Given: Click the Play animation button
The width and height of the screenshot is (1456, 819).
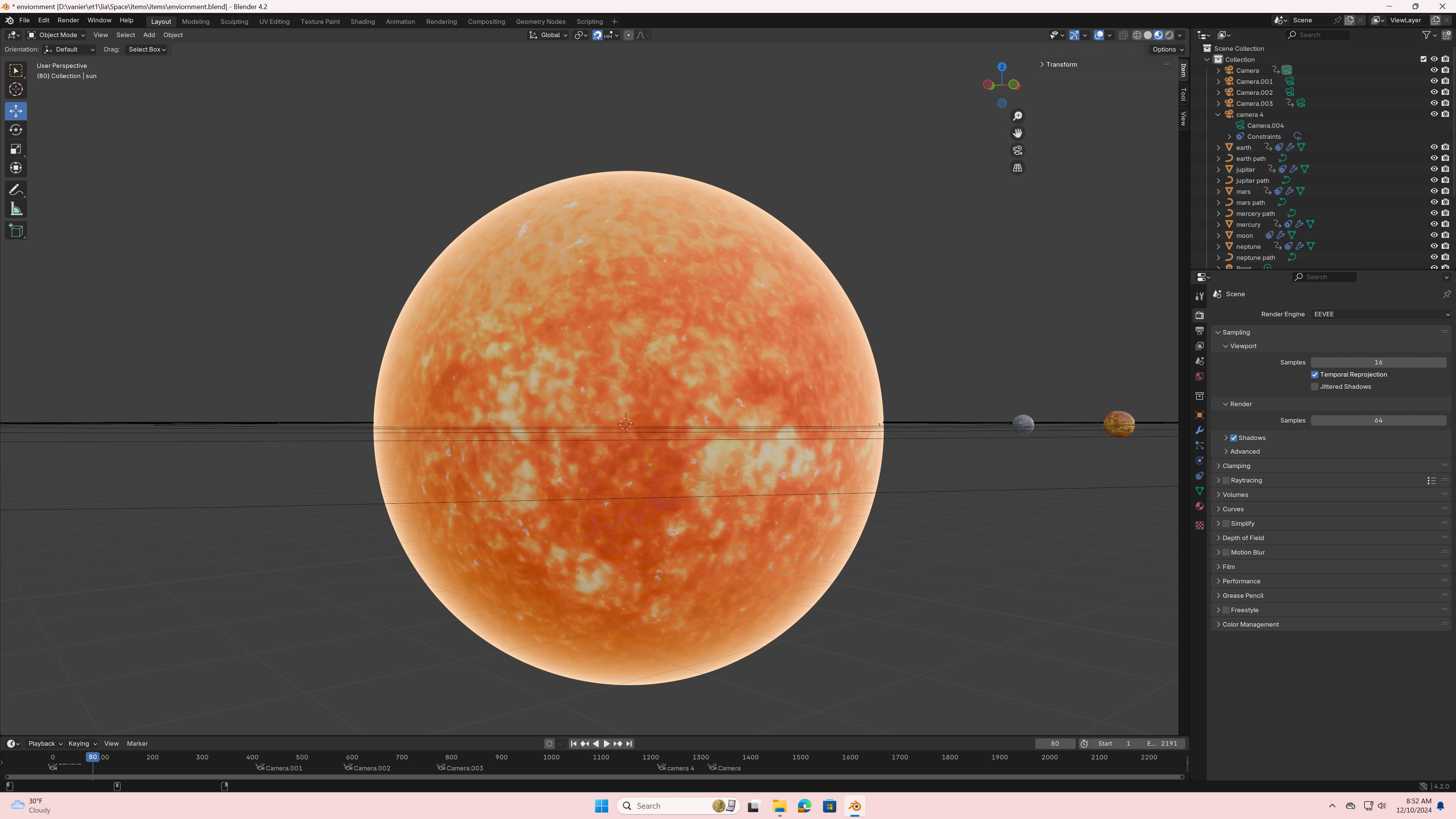Looking at the screenshot, I should point(606,744).
